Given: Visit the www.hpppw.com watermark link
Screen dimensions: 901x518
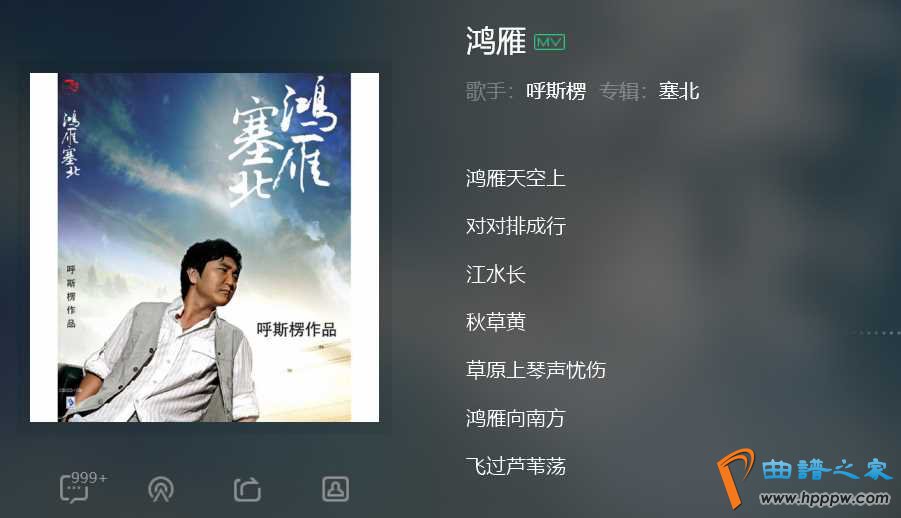Looking at the screenshot, I should pos(825,498).
